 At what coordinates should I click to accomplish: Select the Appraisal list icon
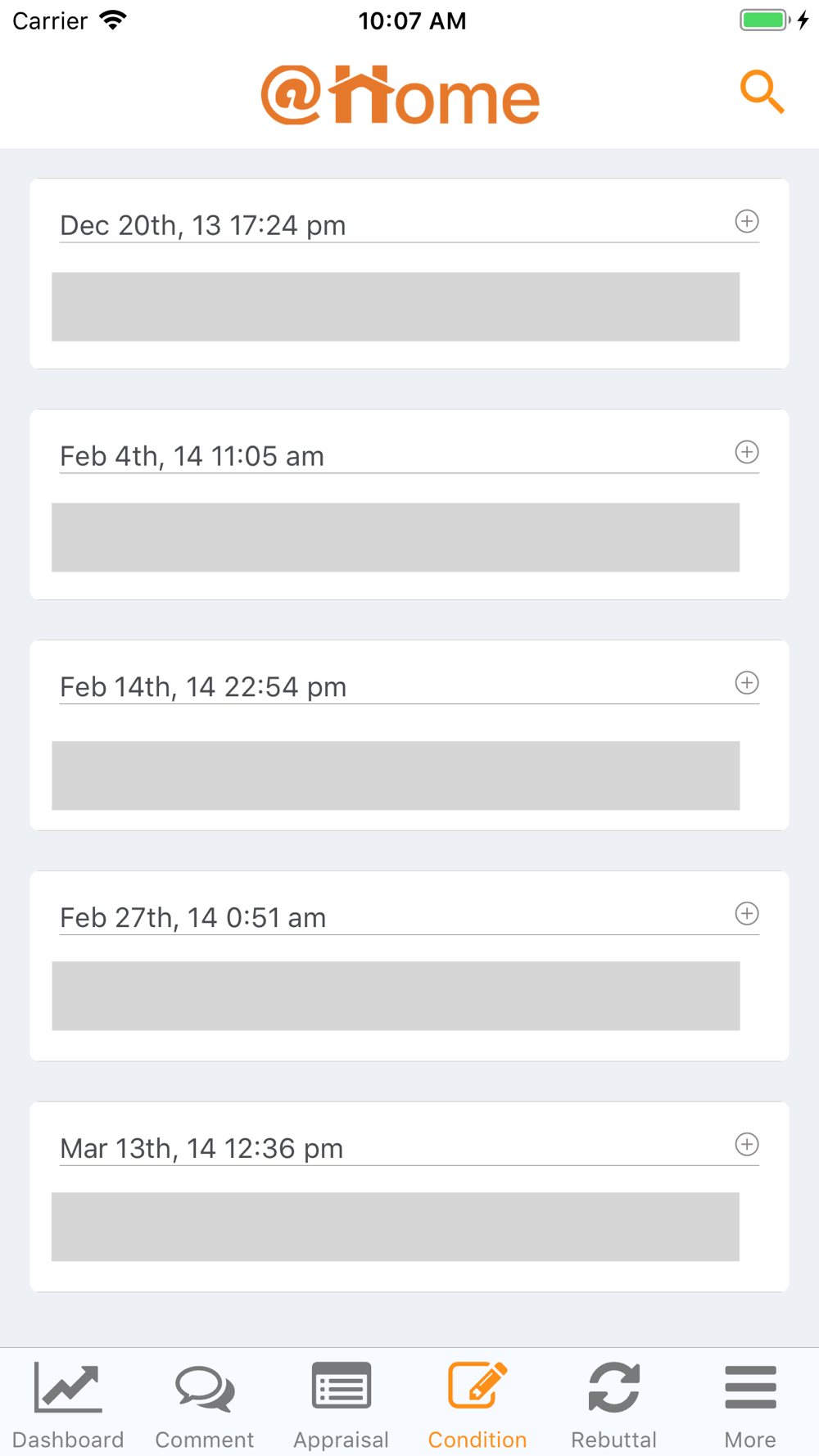tap(342, 1387)
